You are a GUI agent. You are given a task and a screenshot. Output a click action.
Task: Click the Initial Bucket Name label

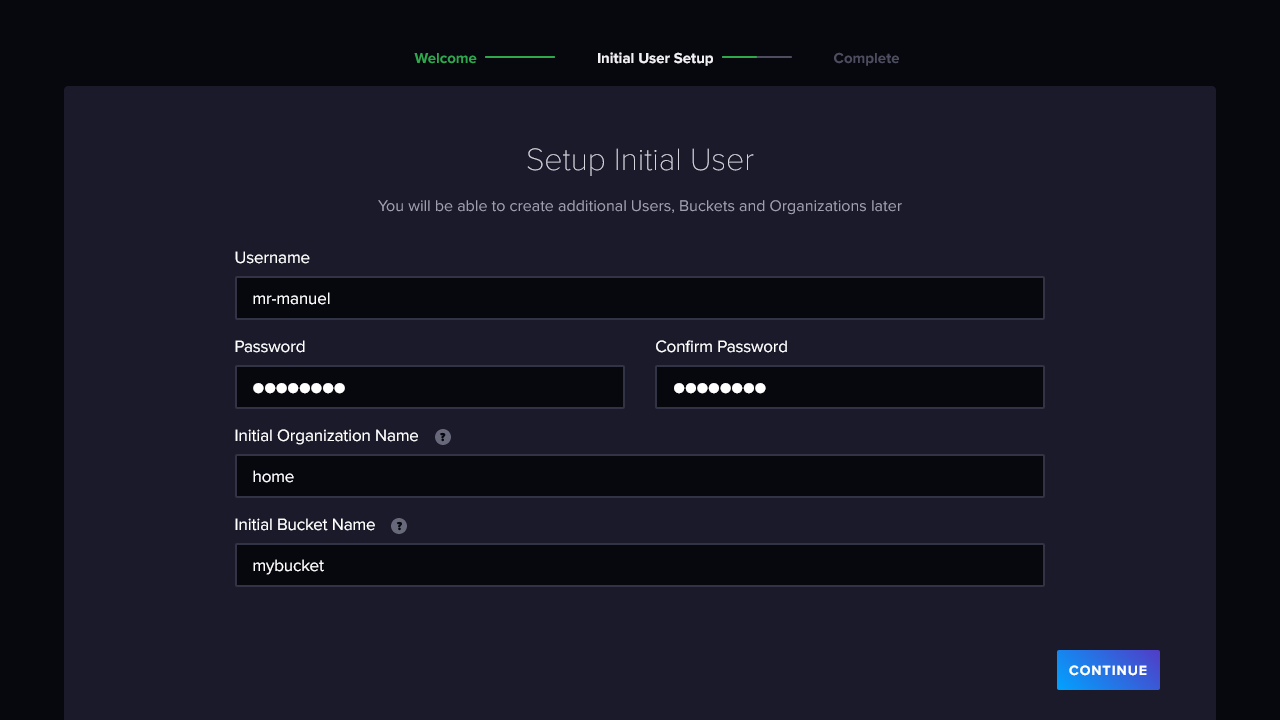[x=305, y=525]
